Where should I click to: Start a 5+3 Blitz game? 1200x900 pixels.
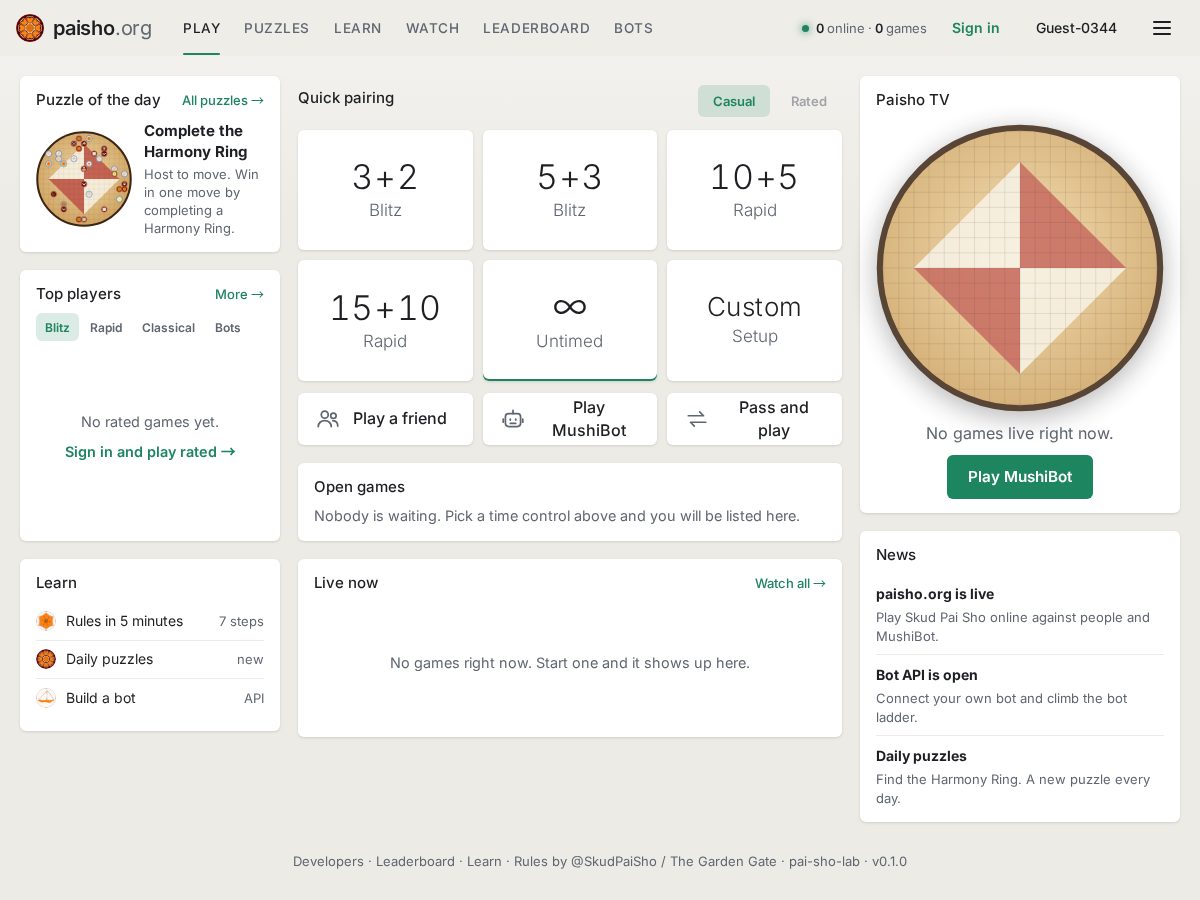click(570, 190)
